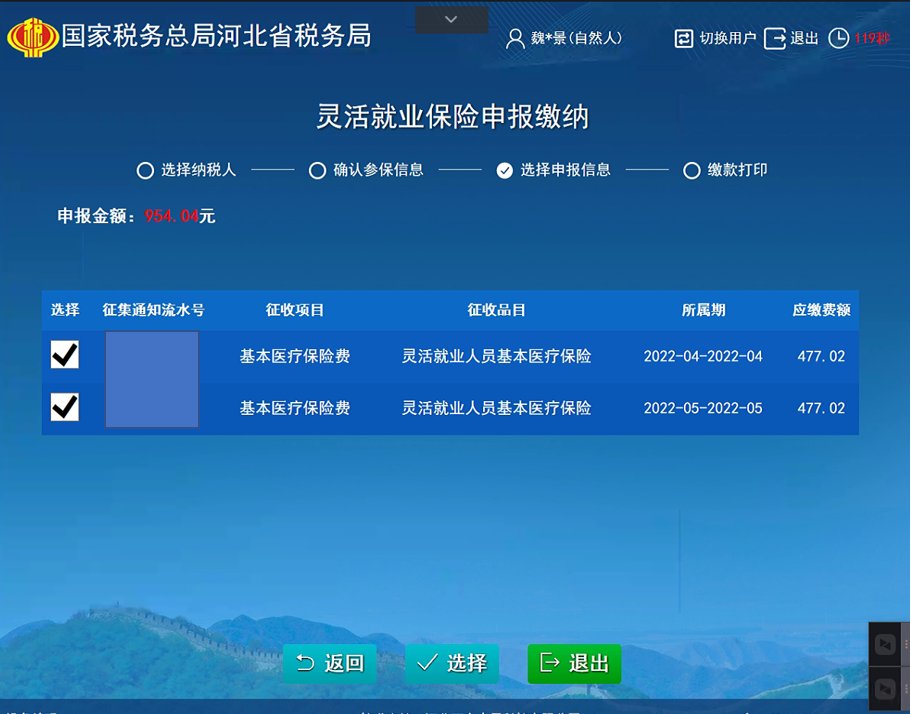Click the 119秒 countdown timer text
The image size is (911, 714).
(871, 38)
